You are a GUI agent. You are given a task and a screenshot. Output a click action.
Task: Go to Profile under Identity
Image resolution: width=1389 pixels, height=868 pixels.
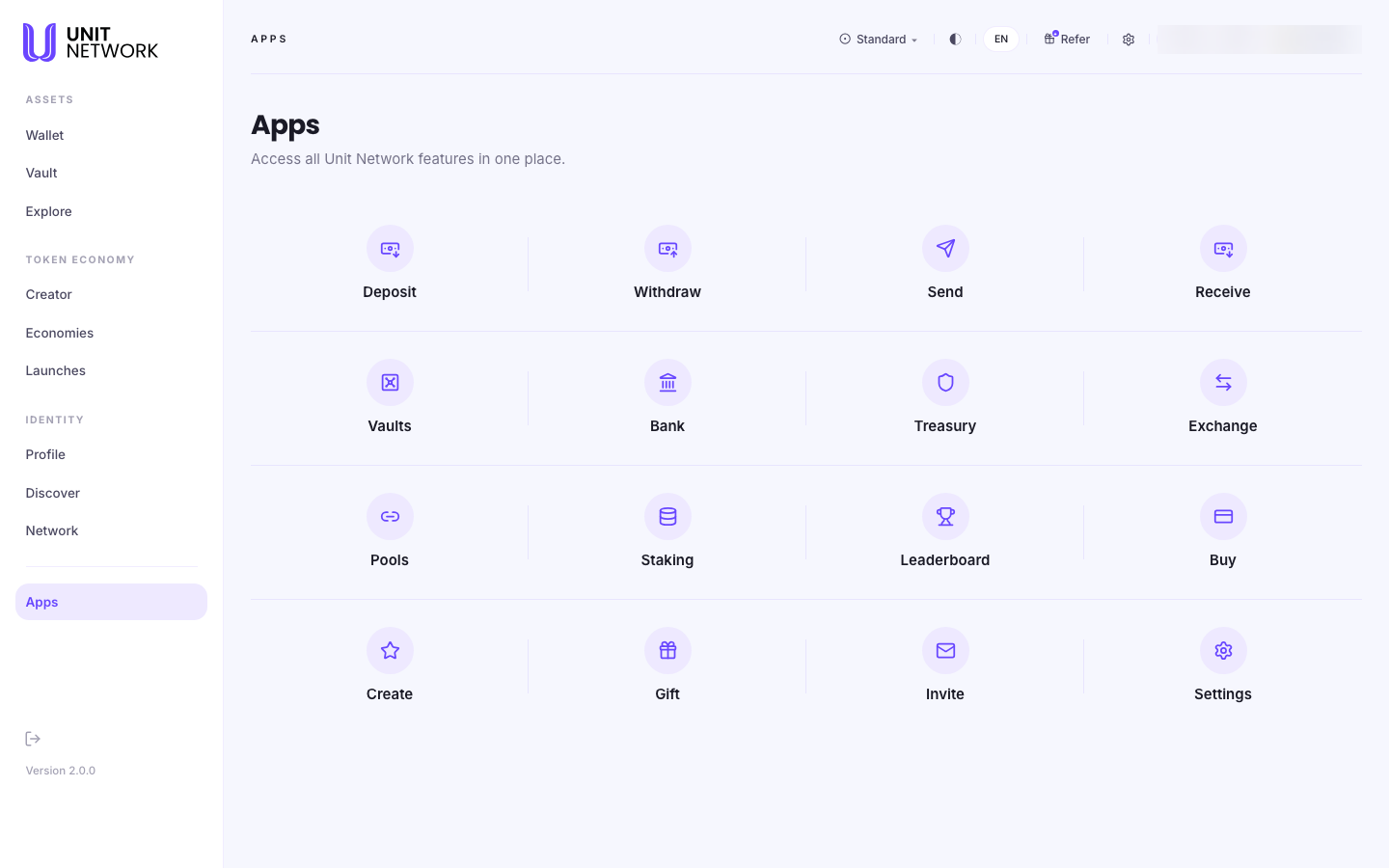tap(45, 454)
